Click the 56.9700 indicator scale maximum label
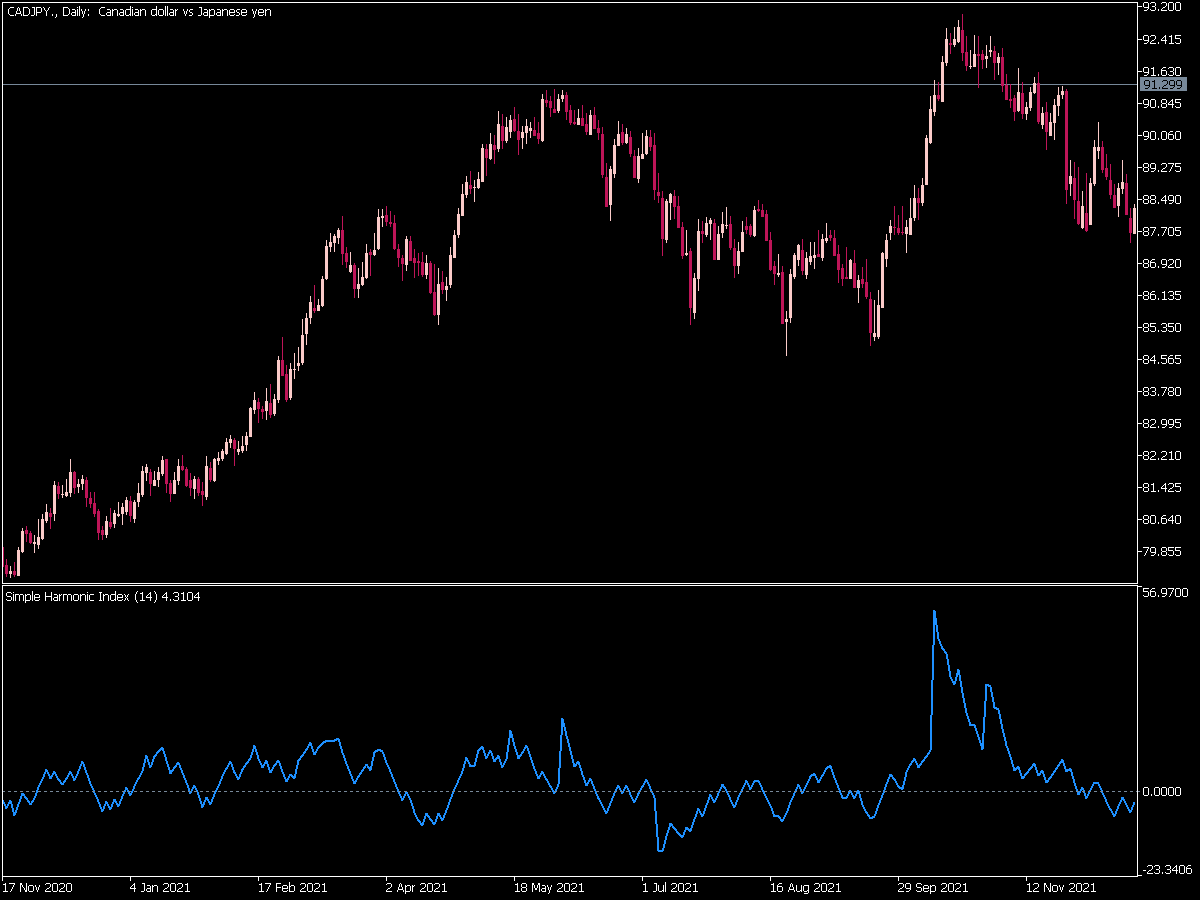The width and height of the screenshot is (1200, 900). pos(1165,593)
